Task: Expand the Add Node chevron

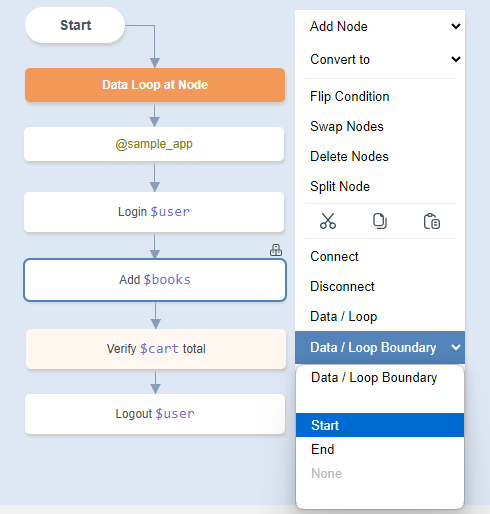Action: pos(456,26)
